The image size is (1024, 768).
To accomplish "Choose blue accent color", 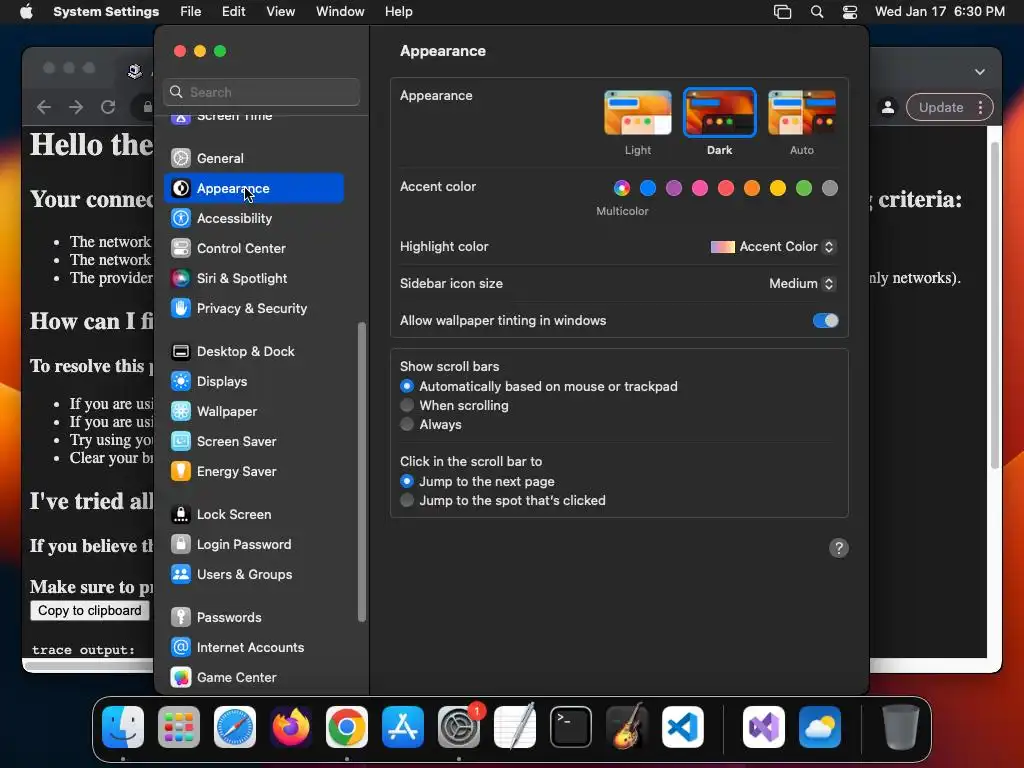I will 648,188.
